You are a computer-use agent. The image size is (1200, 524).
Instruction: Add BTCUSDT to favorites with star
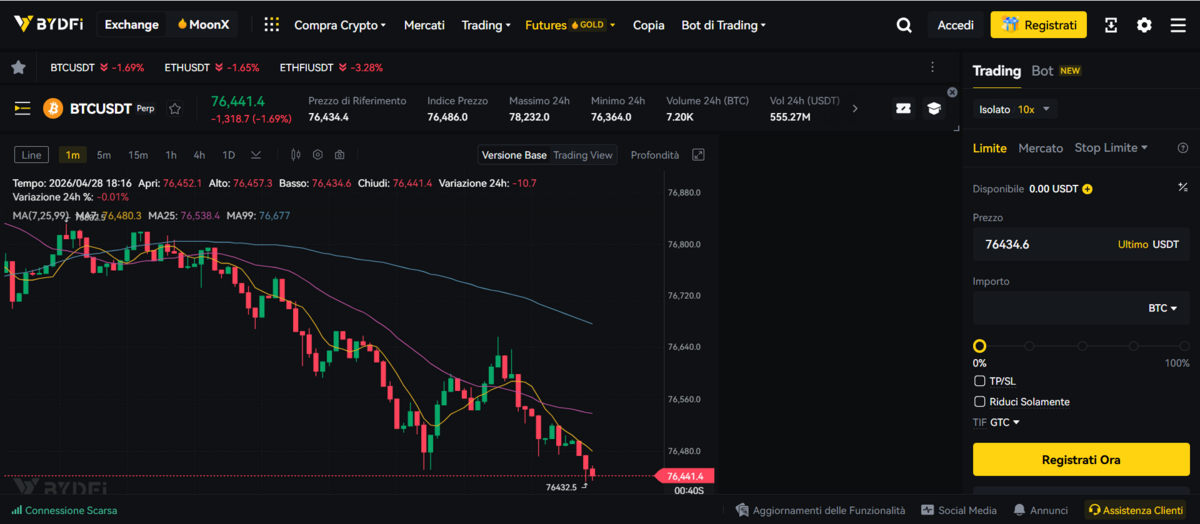click(x=175, y=109)
